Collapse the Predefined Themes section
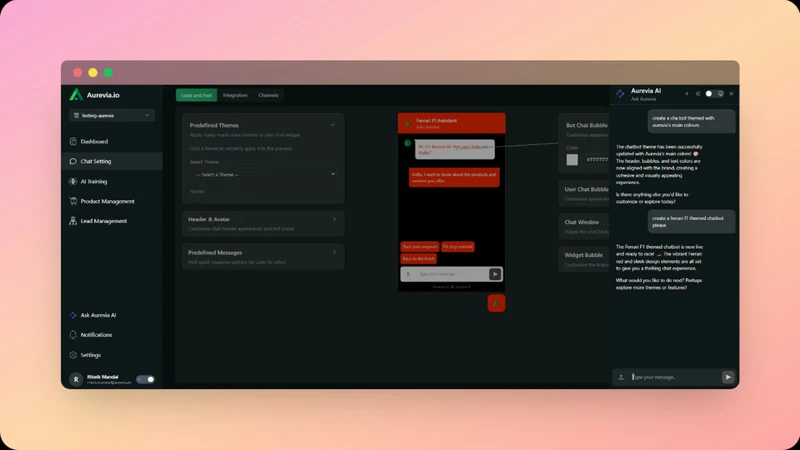800x450 pixels. point(333,125)
